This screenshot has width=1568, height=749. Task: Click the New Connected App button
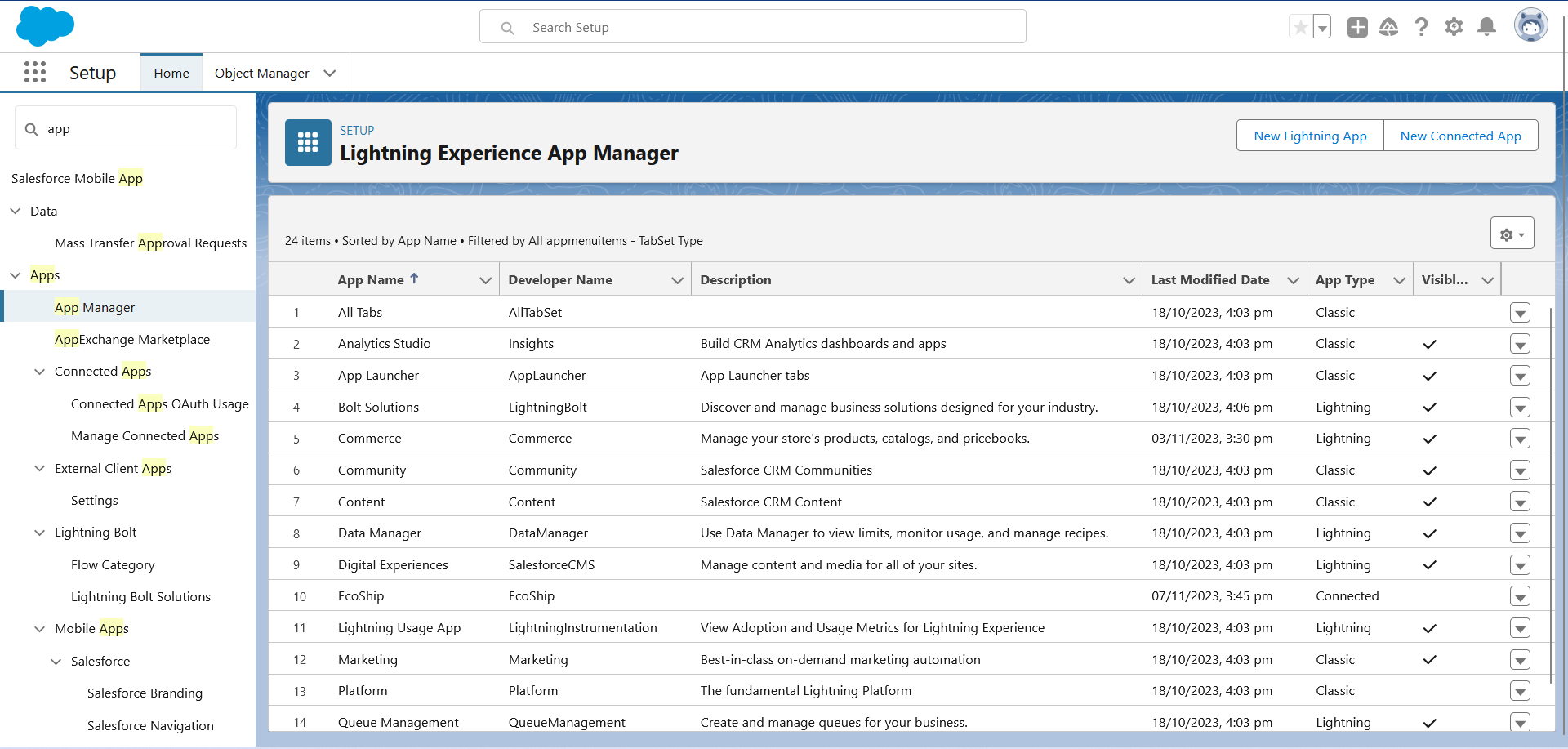click(x=1460, y=136)
